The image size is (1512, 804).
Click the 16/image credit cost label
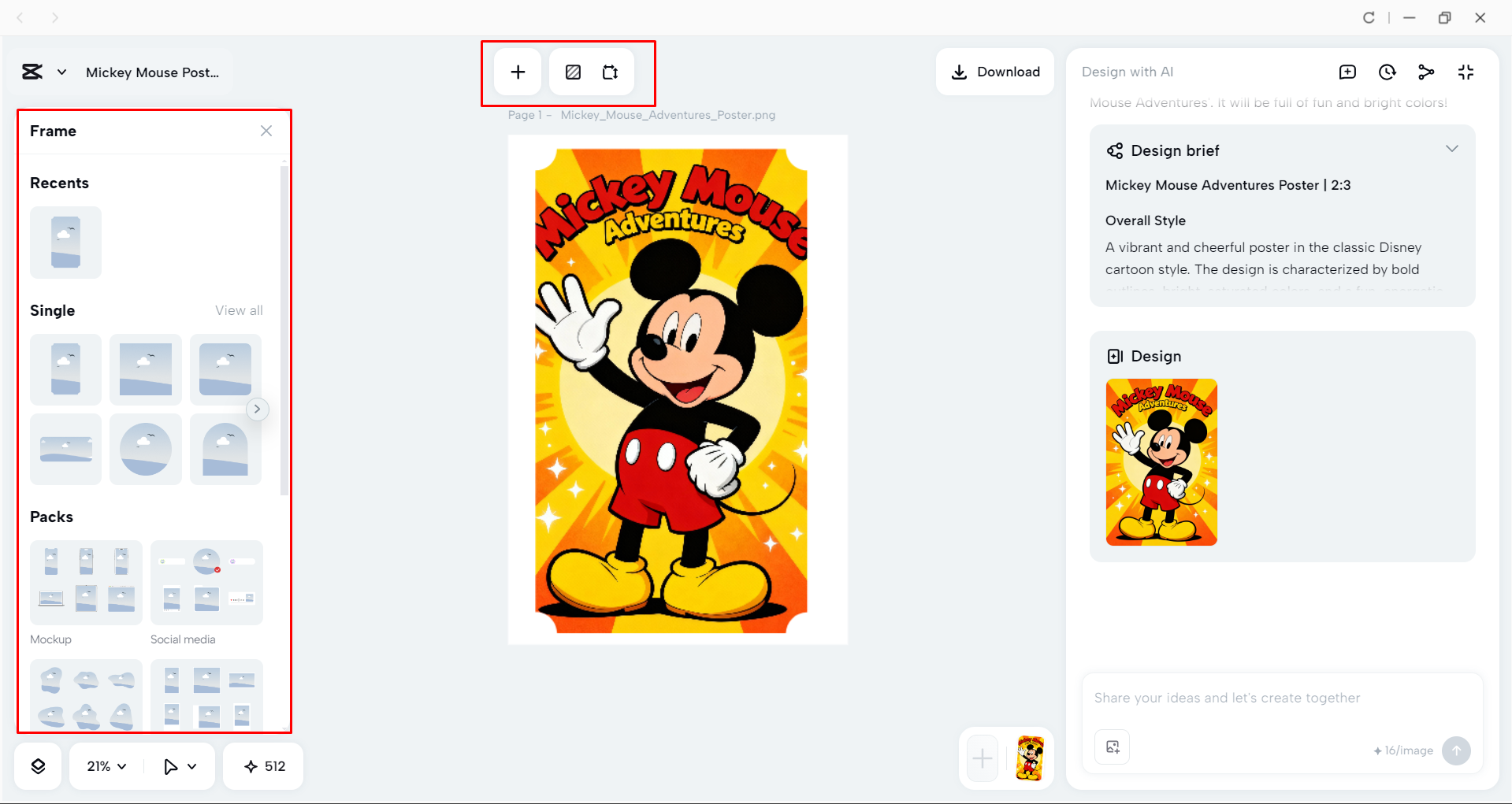click(1403, 750)
